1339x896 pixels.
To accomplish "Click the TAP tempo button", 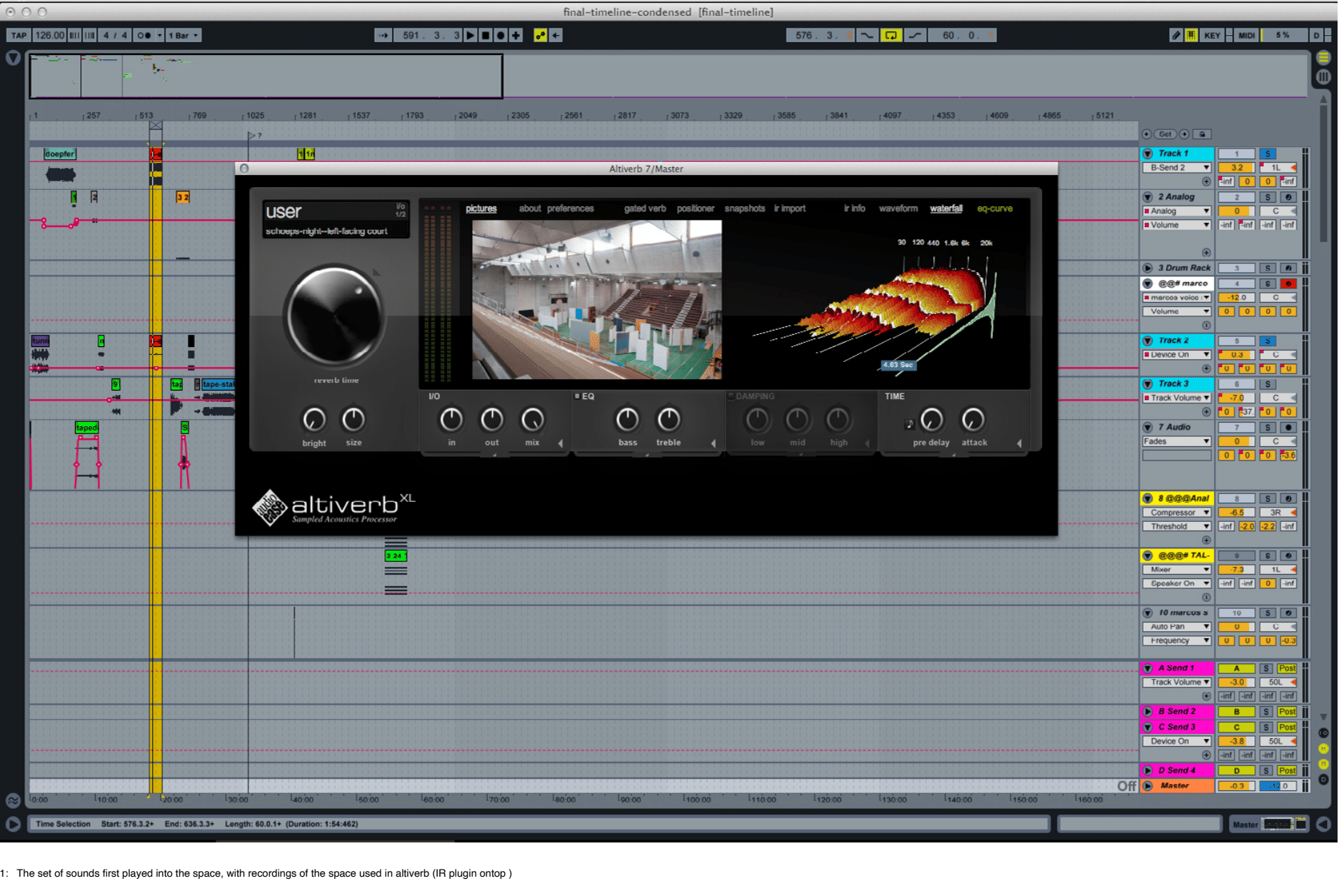I will click(x=19, y=35).
